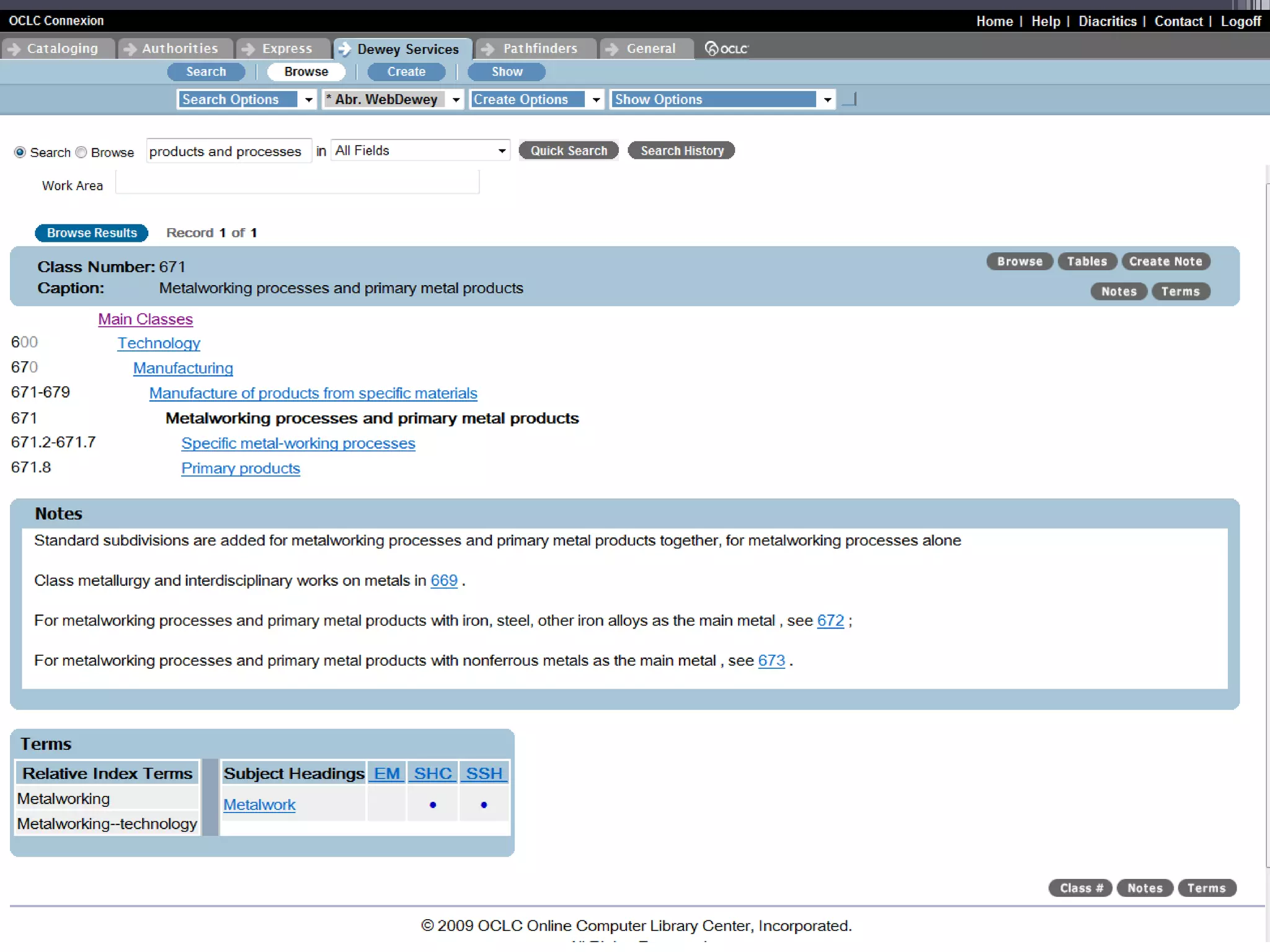Image resolution: width=1270 pixels, height=952 pixels.
Task: Click the Pathfinders tab arrow icon
Action: (488, 49)
